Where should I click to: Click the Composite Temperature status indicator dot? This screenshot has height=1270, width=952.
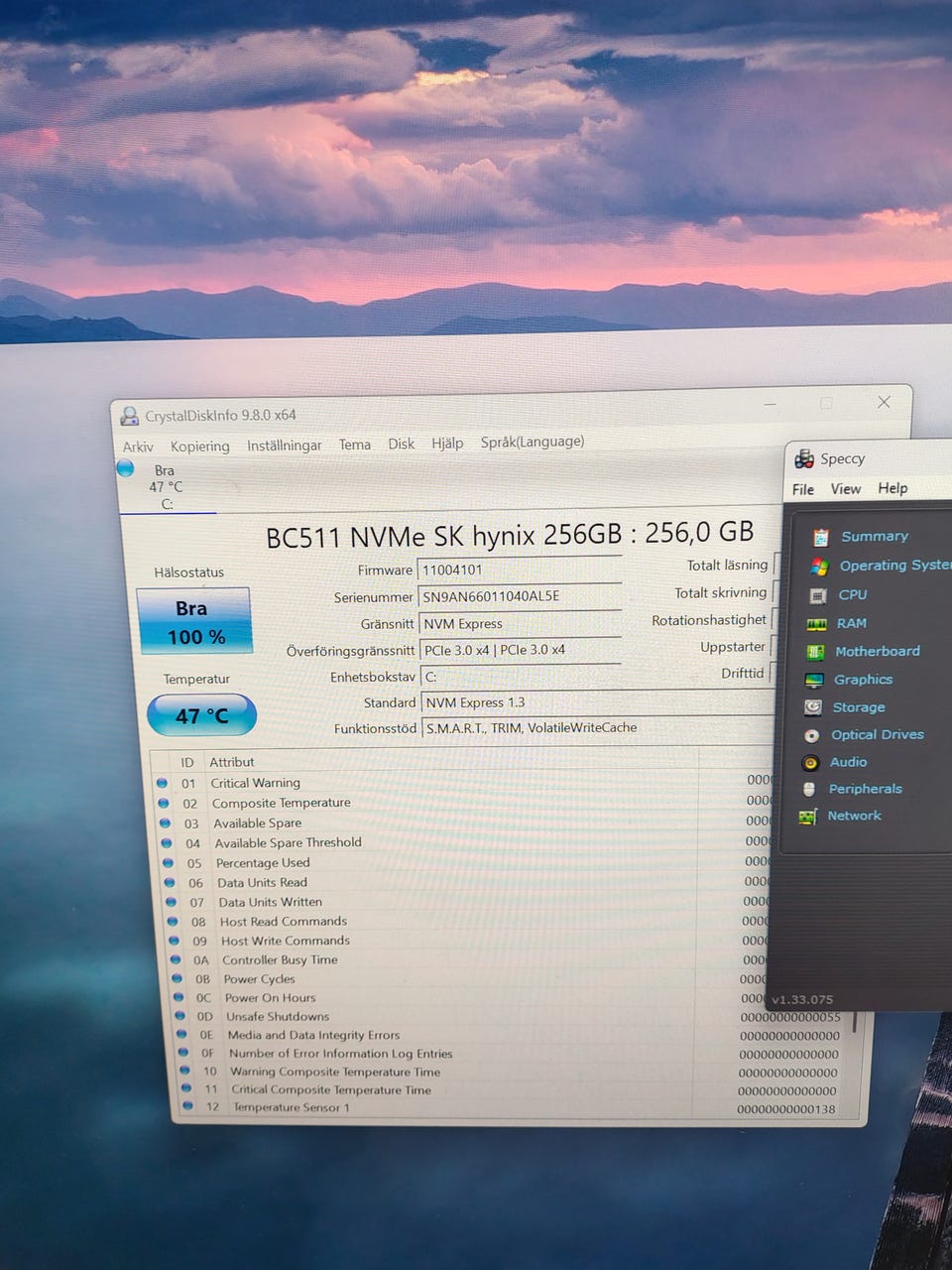pos(163,803)
